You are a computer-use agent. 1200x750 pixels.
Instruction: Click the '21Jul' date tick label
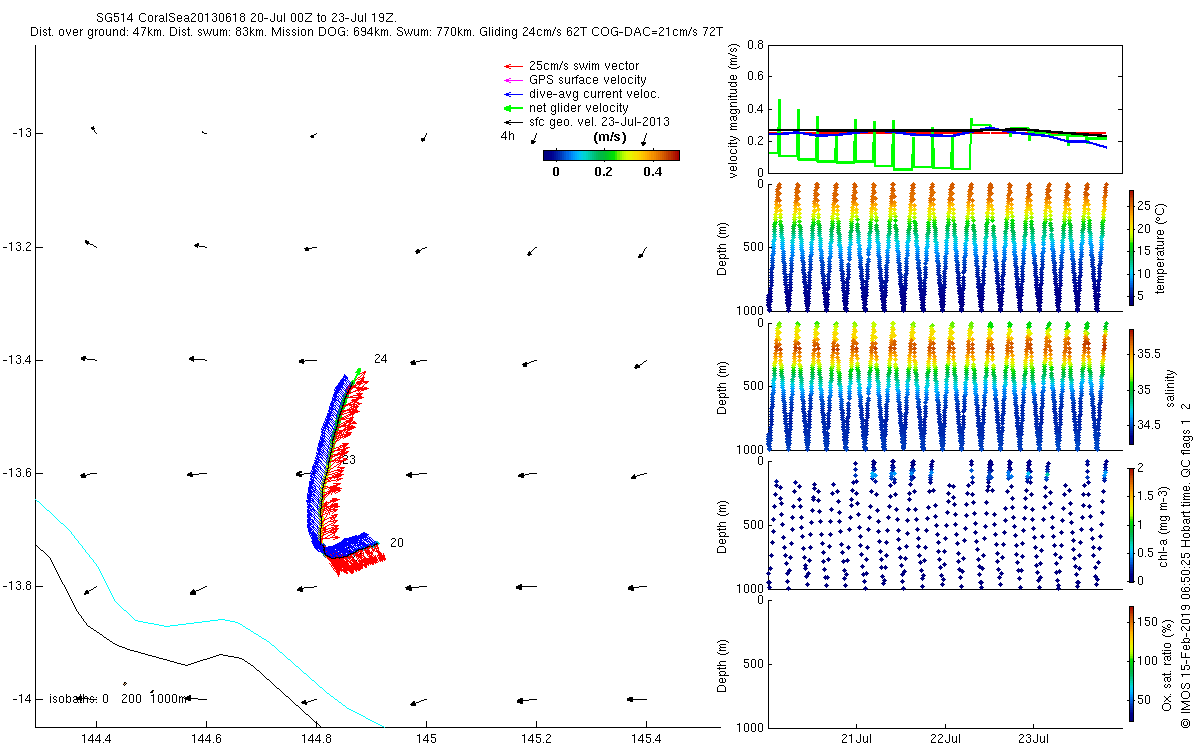pos(858,740)
